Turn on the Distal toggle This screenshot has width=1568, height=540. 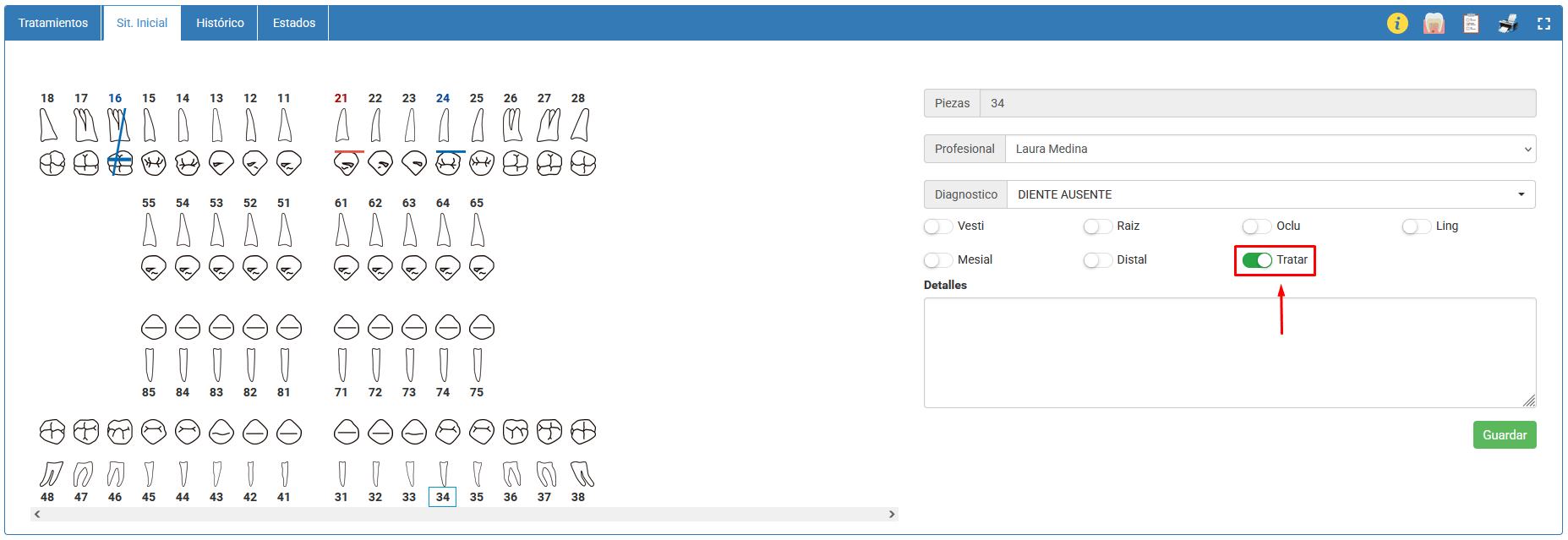1097,260
